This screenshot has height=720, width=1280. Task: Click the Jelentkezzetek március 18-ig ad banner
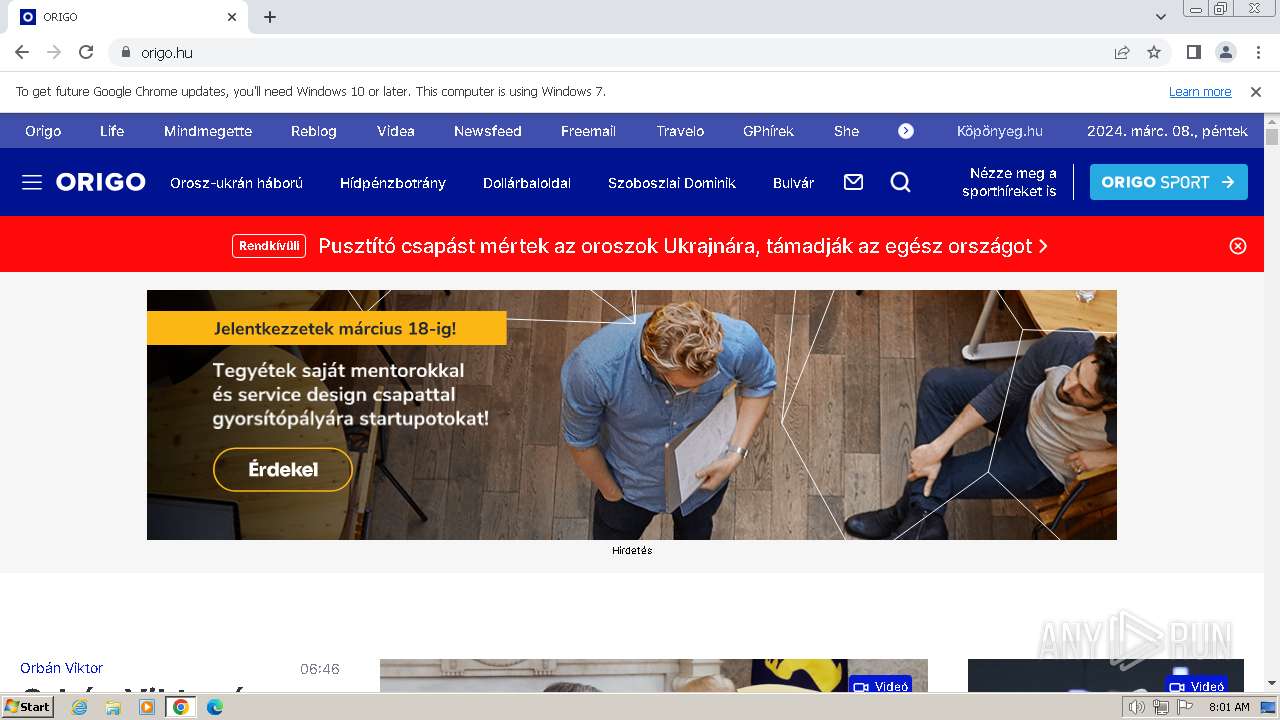pyautogui.click(x=327, y=328)
